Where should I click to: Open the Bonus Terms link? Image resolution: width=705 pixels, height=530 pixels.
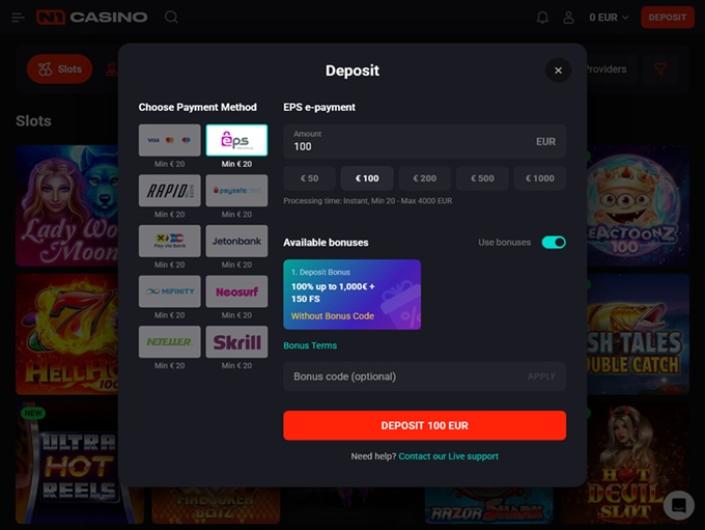click(x=310, y=345)
